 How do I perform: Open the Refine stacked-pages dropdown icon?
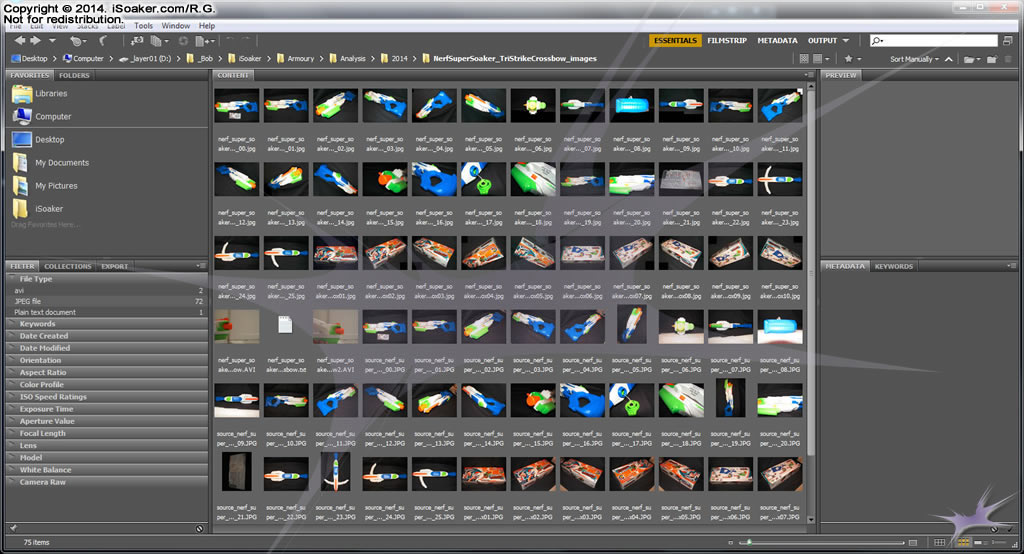[159, 41]
